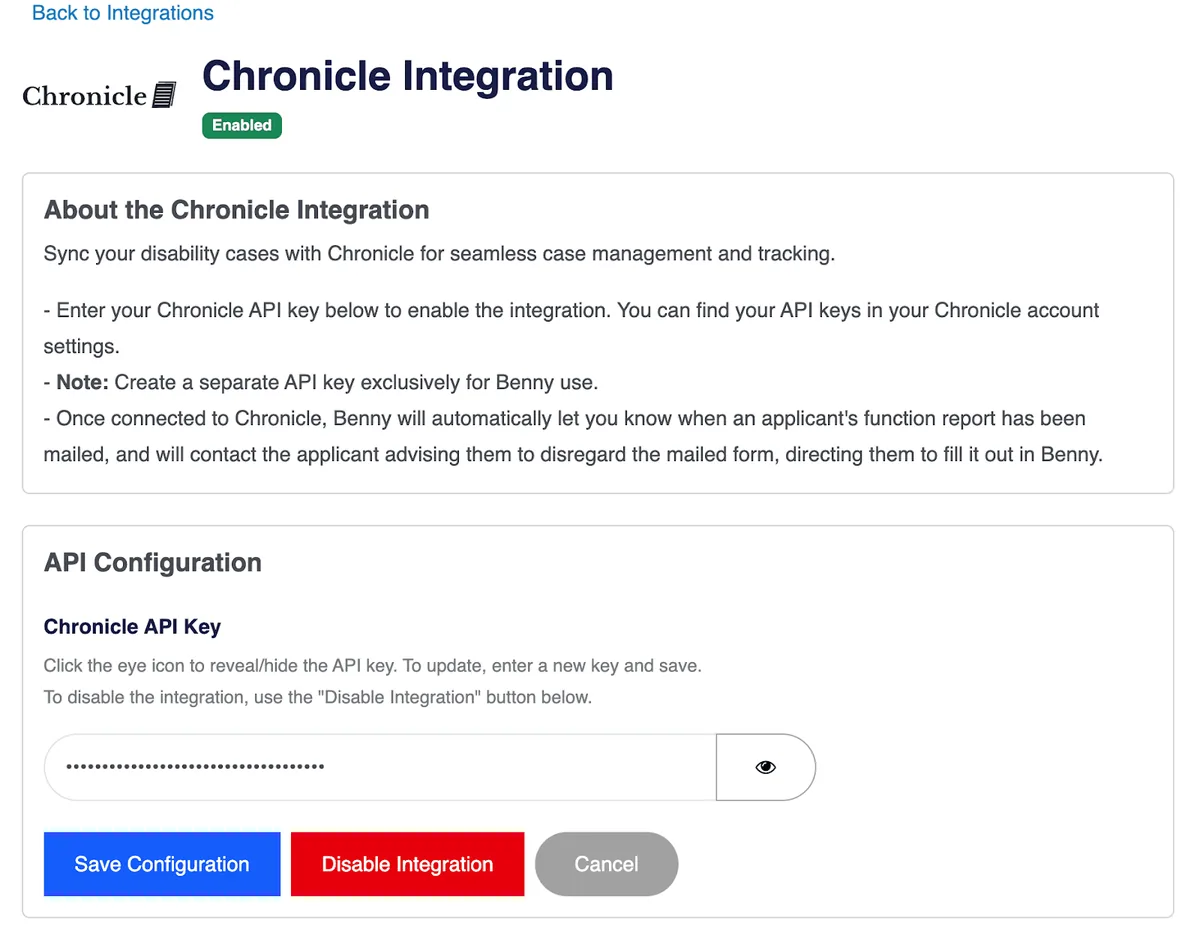Click the Chronicle Integration page title
1200x929 pixels.
[407, 75]
